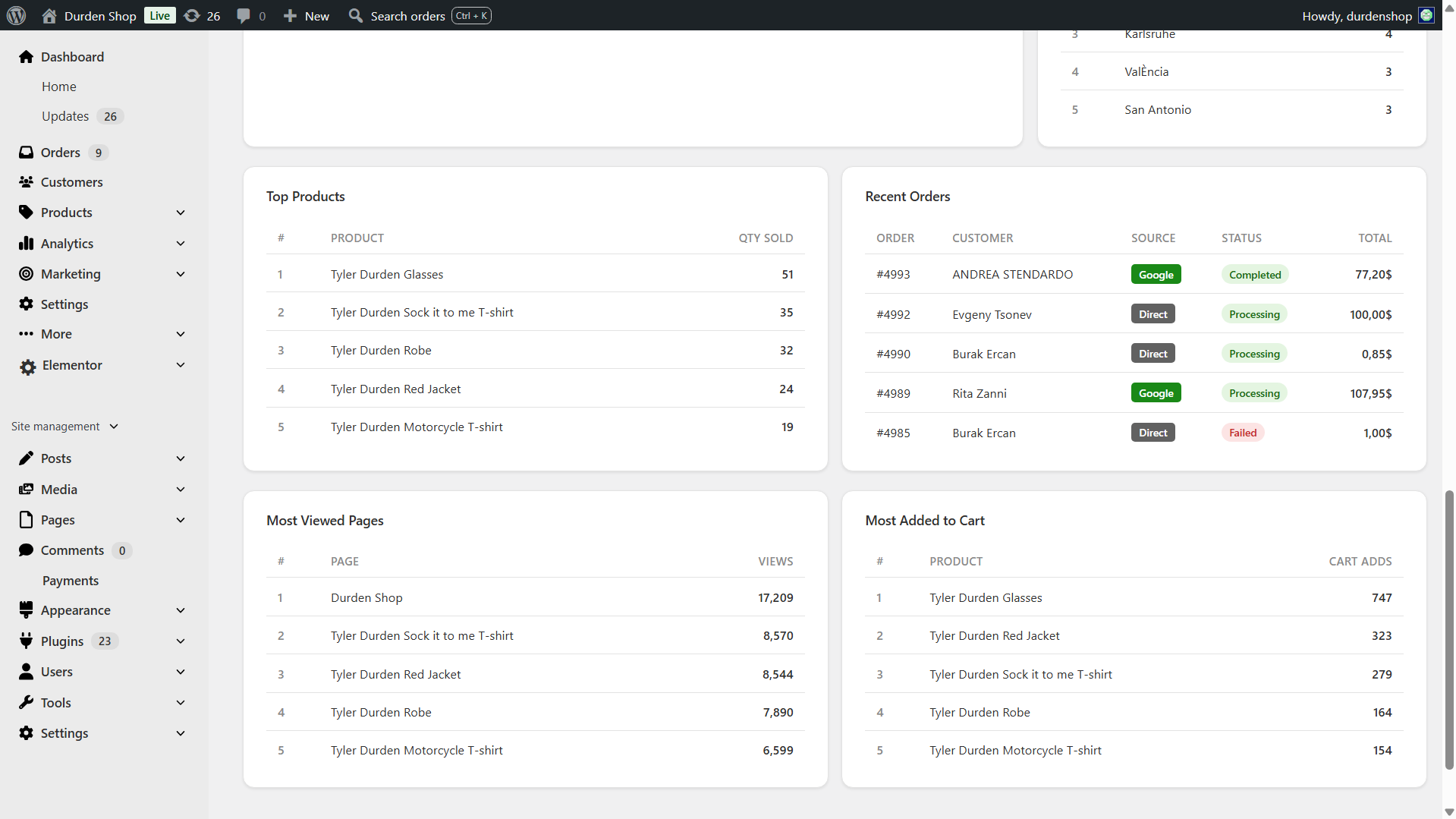This screenshot has height=819, width=1456.
Task: Click the Tools wrench icon
Action: [27, 703]
